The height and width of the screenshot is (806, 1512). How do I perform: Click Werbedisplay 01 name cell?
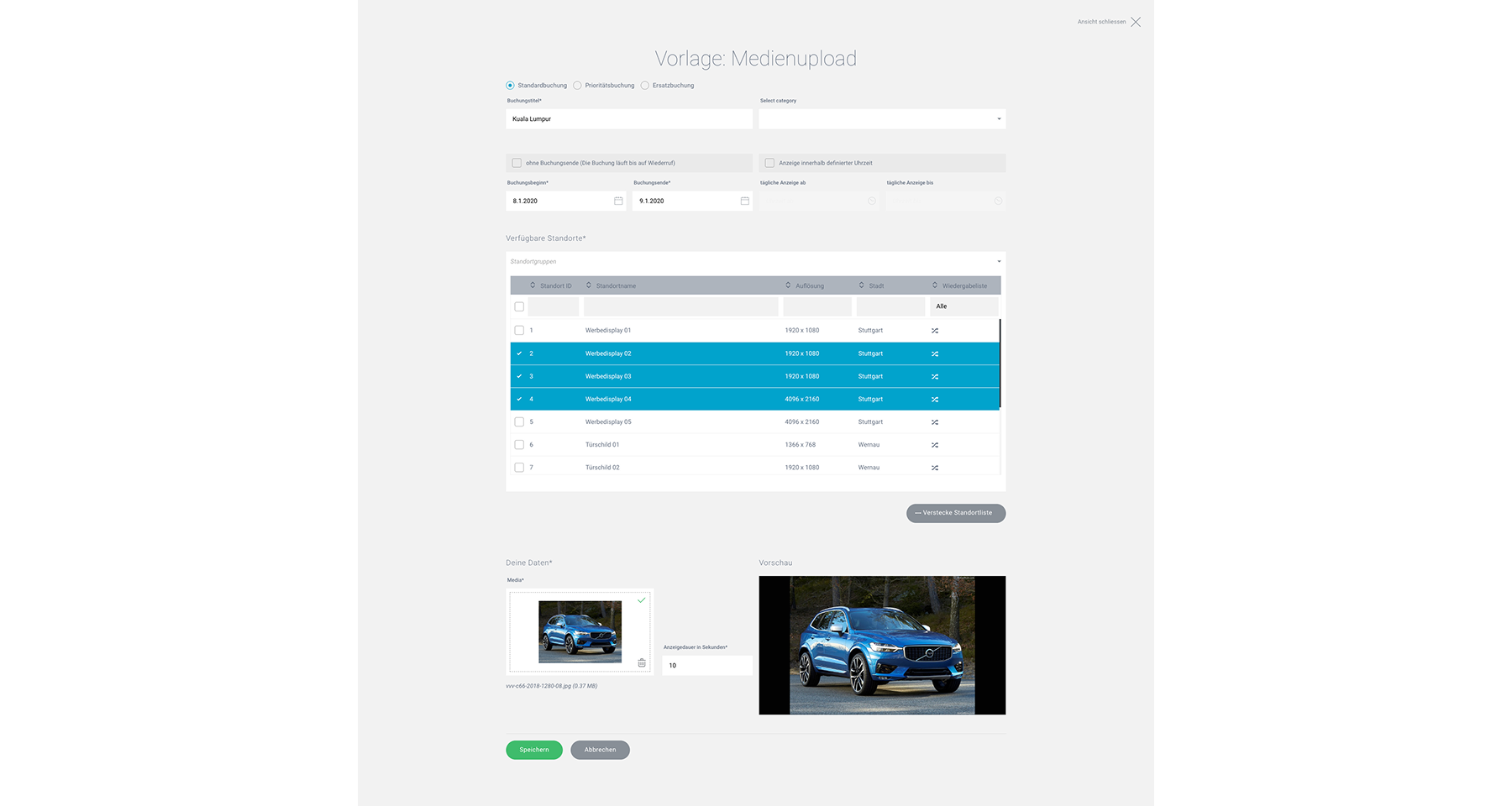point(608,331)
